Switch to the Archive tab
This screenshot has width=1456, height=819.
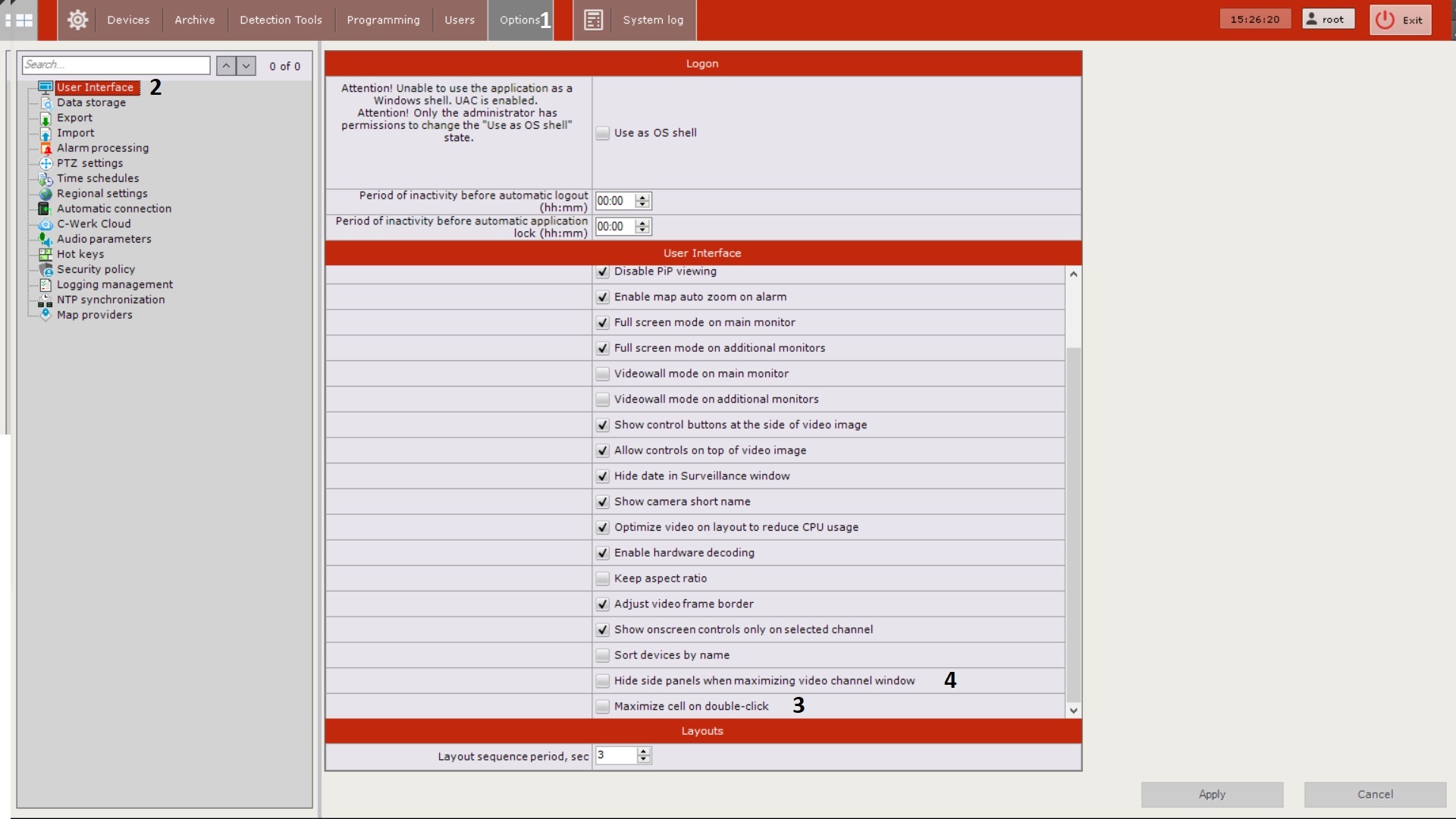point(194,20)
